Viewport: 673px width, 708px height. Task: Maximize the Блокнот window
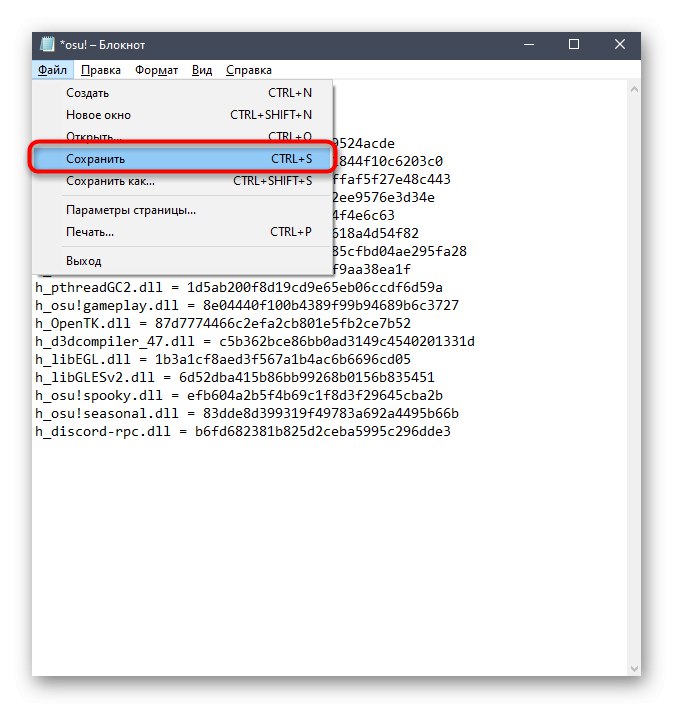coord(574,44)
